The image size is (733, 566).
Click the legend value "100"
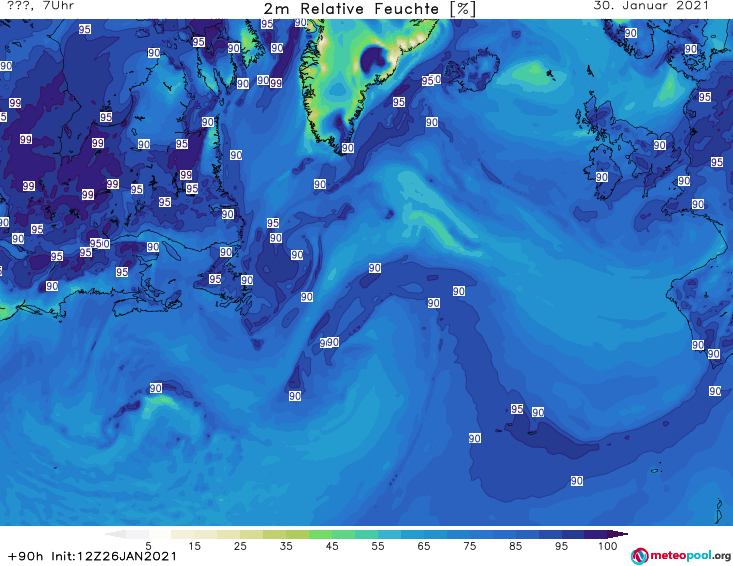tap(608, 546)
